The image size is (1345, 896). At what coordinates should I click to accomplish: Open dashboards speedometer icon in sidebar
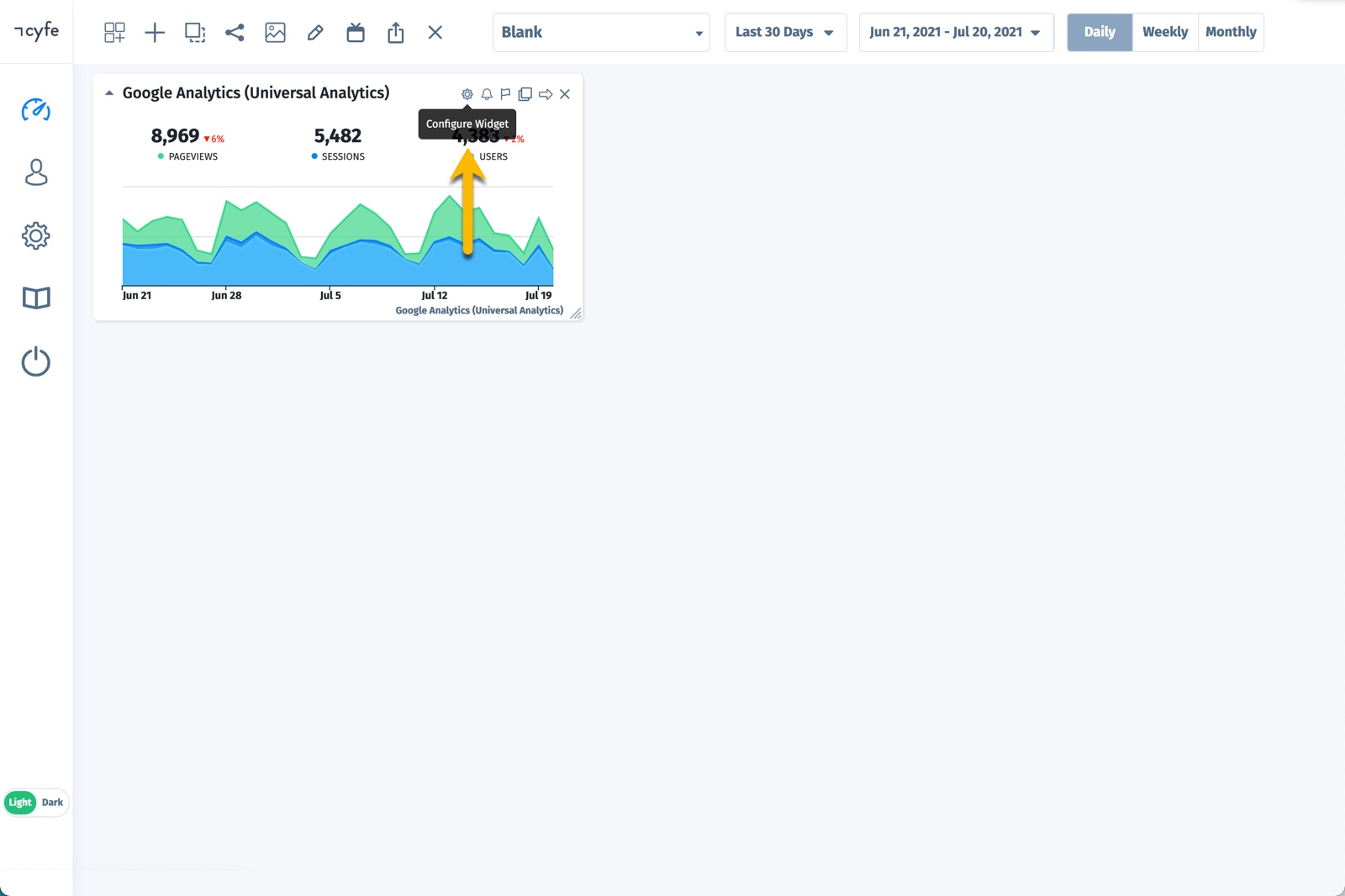36,110
